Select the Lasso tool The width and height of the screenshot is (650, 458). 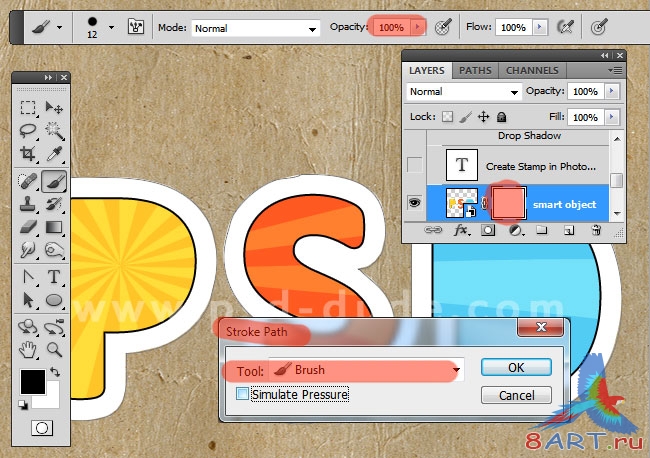coord(28,131)
